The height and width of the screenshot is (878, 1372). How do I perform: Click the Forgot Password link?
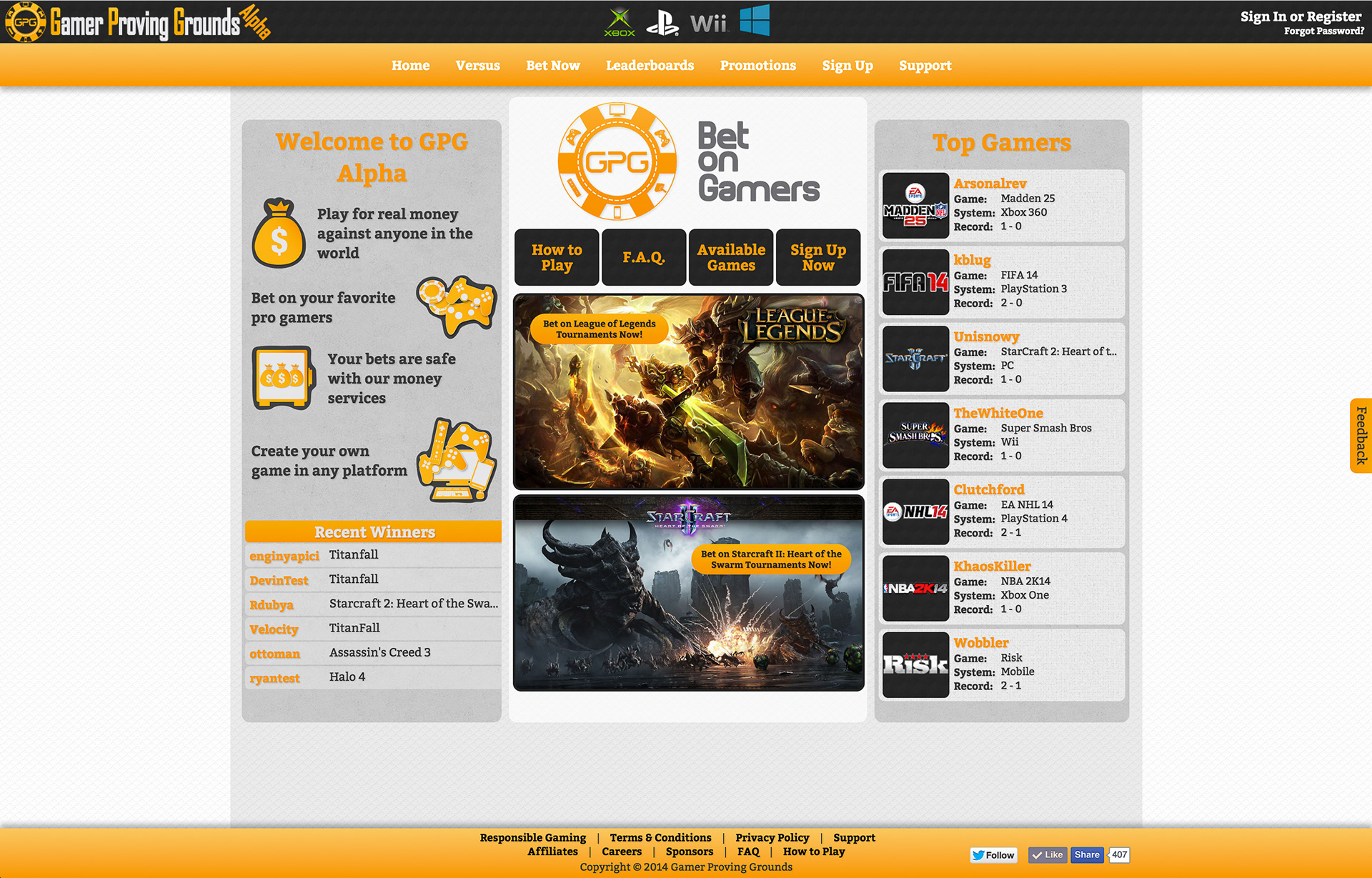click(x=1324, y=31)
